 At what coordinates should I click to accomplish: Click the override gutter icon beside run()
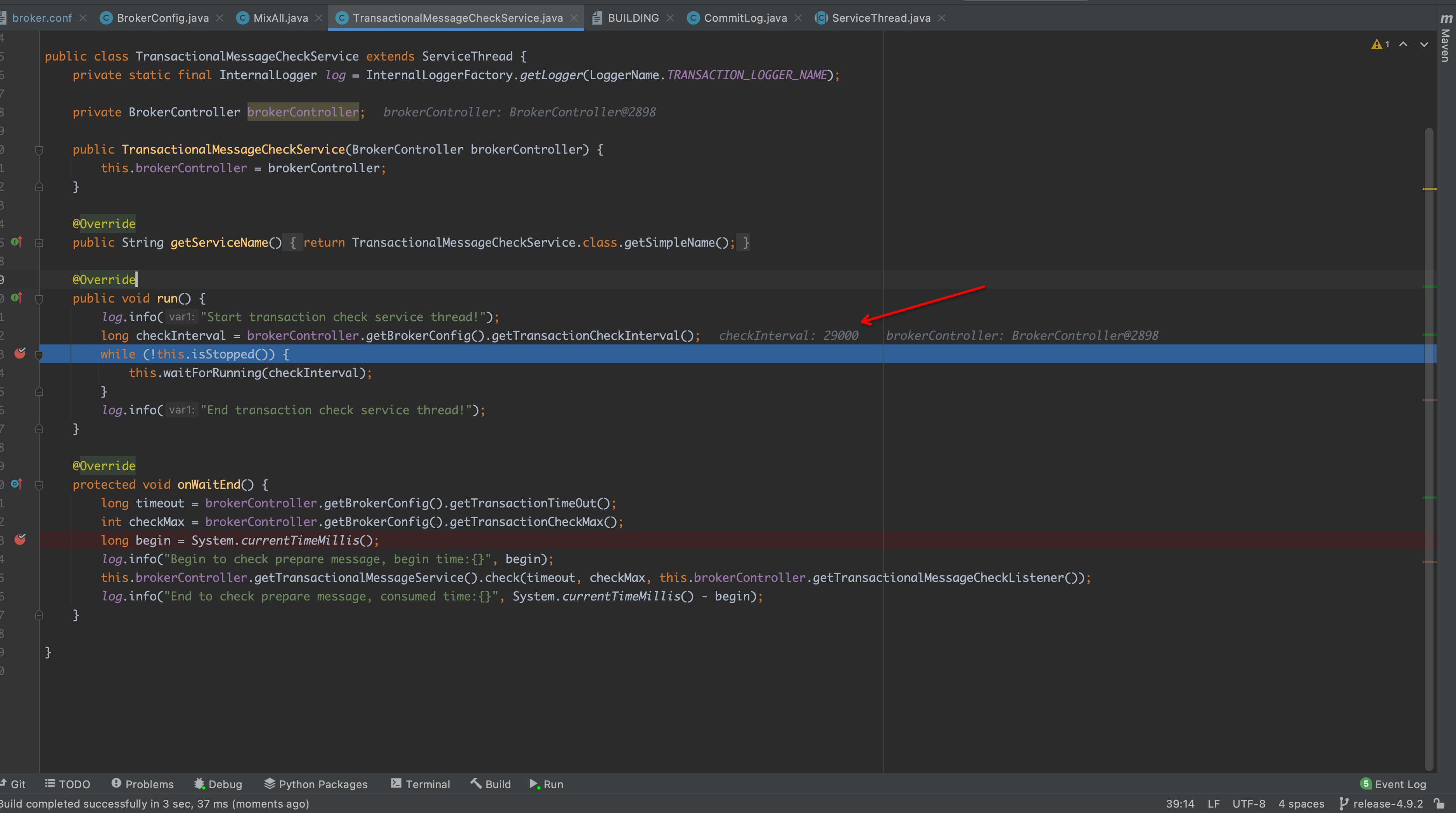(x=16, y=298)
